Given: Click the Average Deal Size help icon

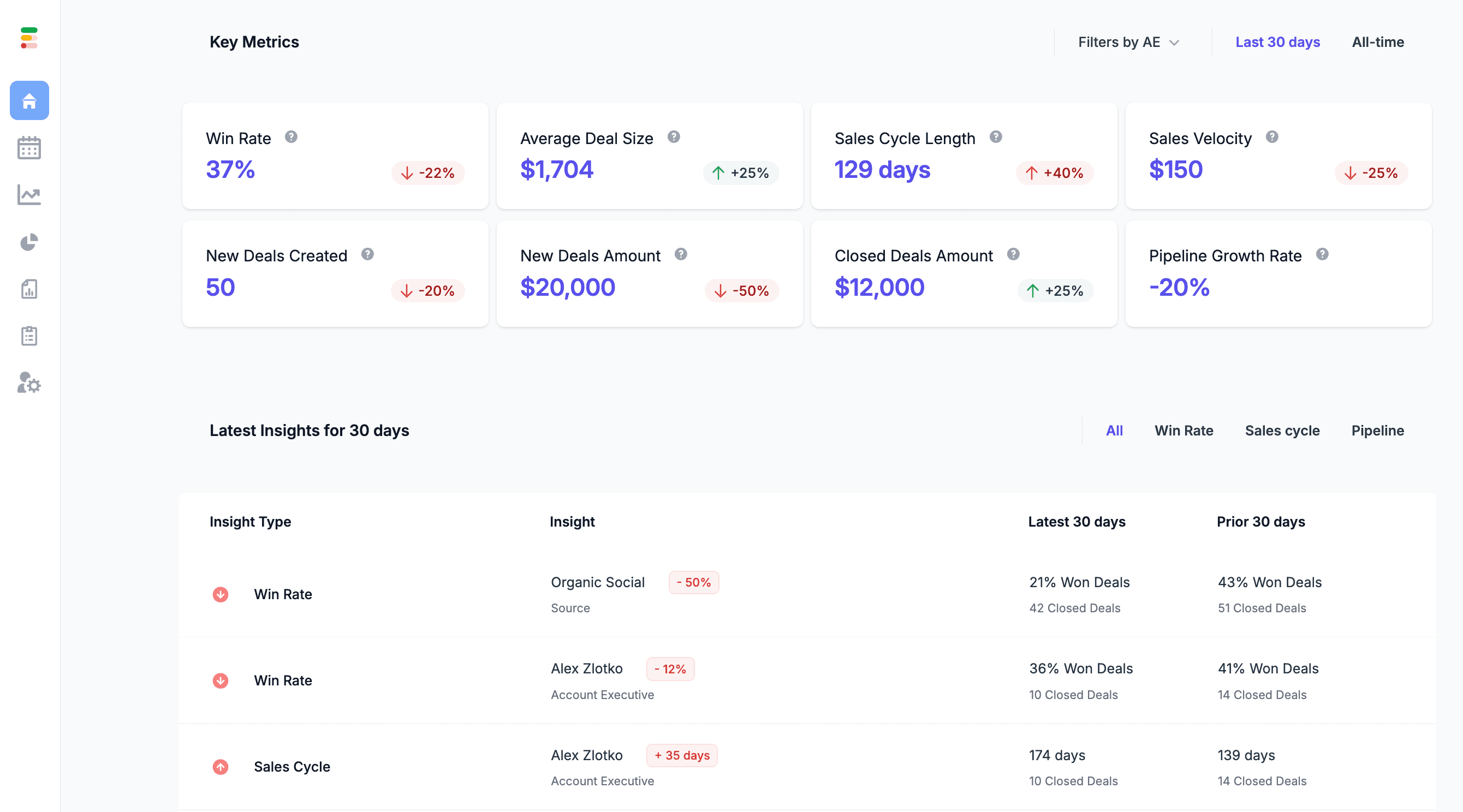Looking at the screenshot, I should (x=673, y=137).
